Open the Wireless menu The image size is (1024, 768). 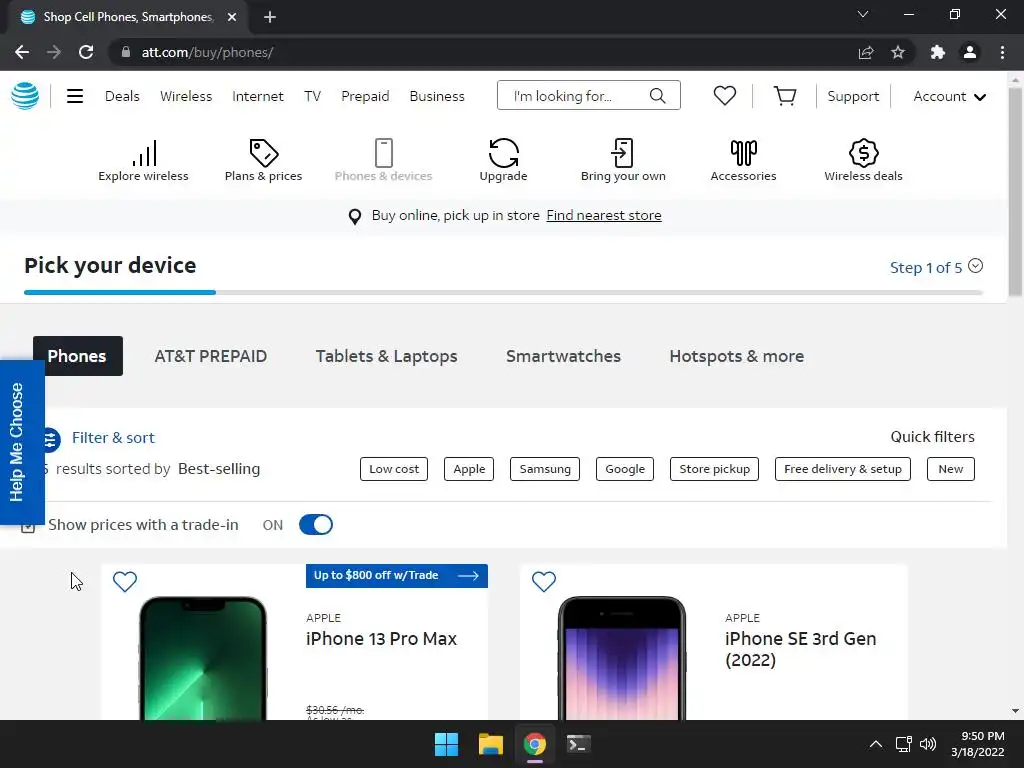pyautogui.click(x=186, y=96)
